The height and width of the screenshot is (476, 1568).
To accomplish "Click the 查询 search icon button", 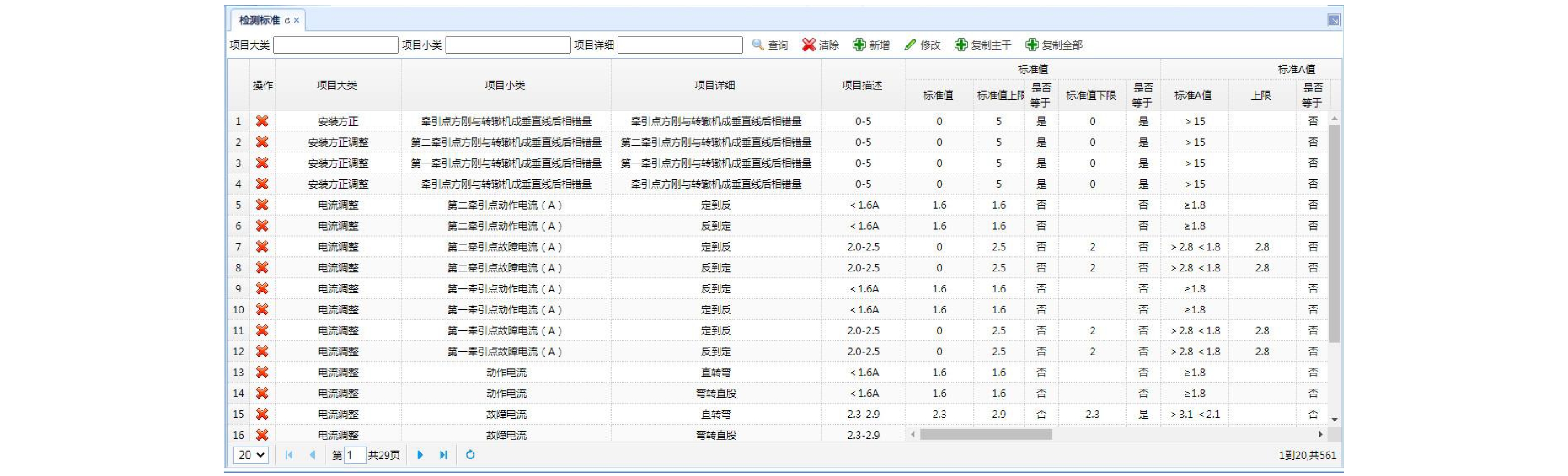I will point(770,45).
